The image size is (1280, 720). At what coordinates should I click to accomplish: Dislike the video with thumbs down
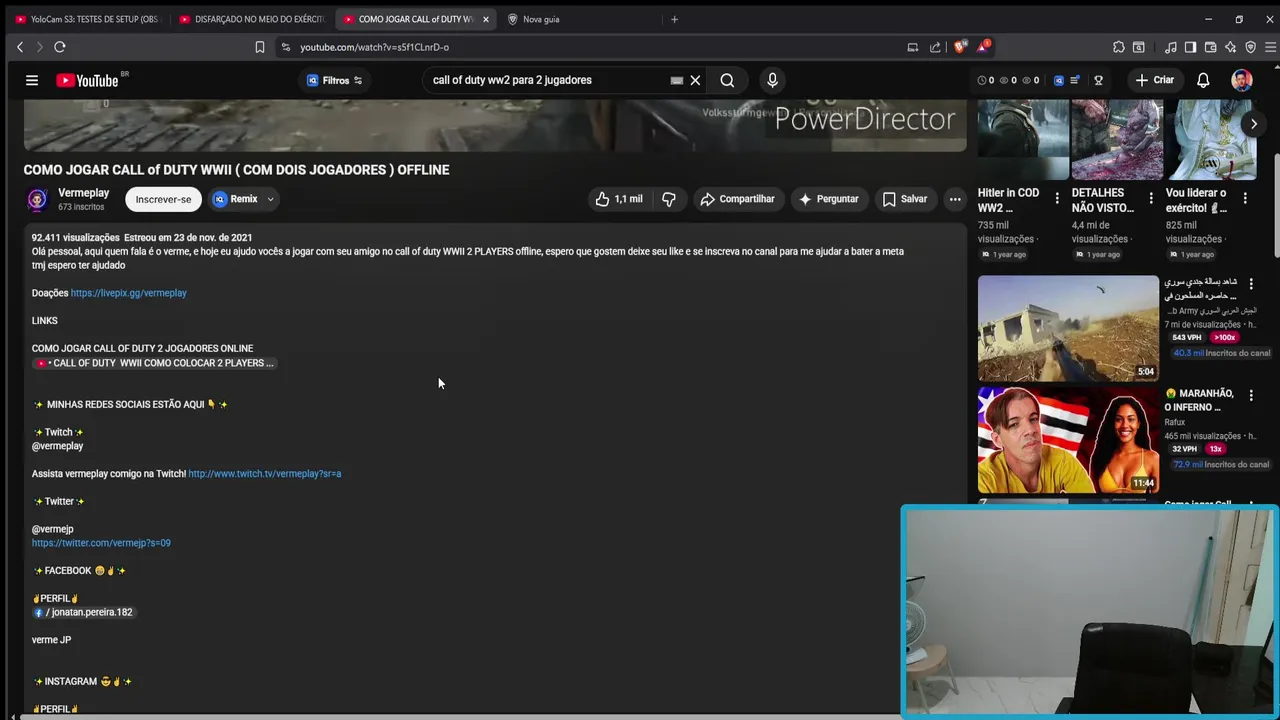(669, 199)
